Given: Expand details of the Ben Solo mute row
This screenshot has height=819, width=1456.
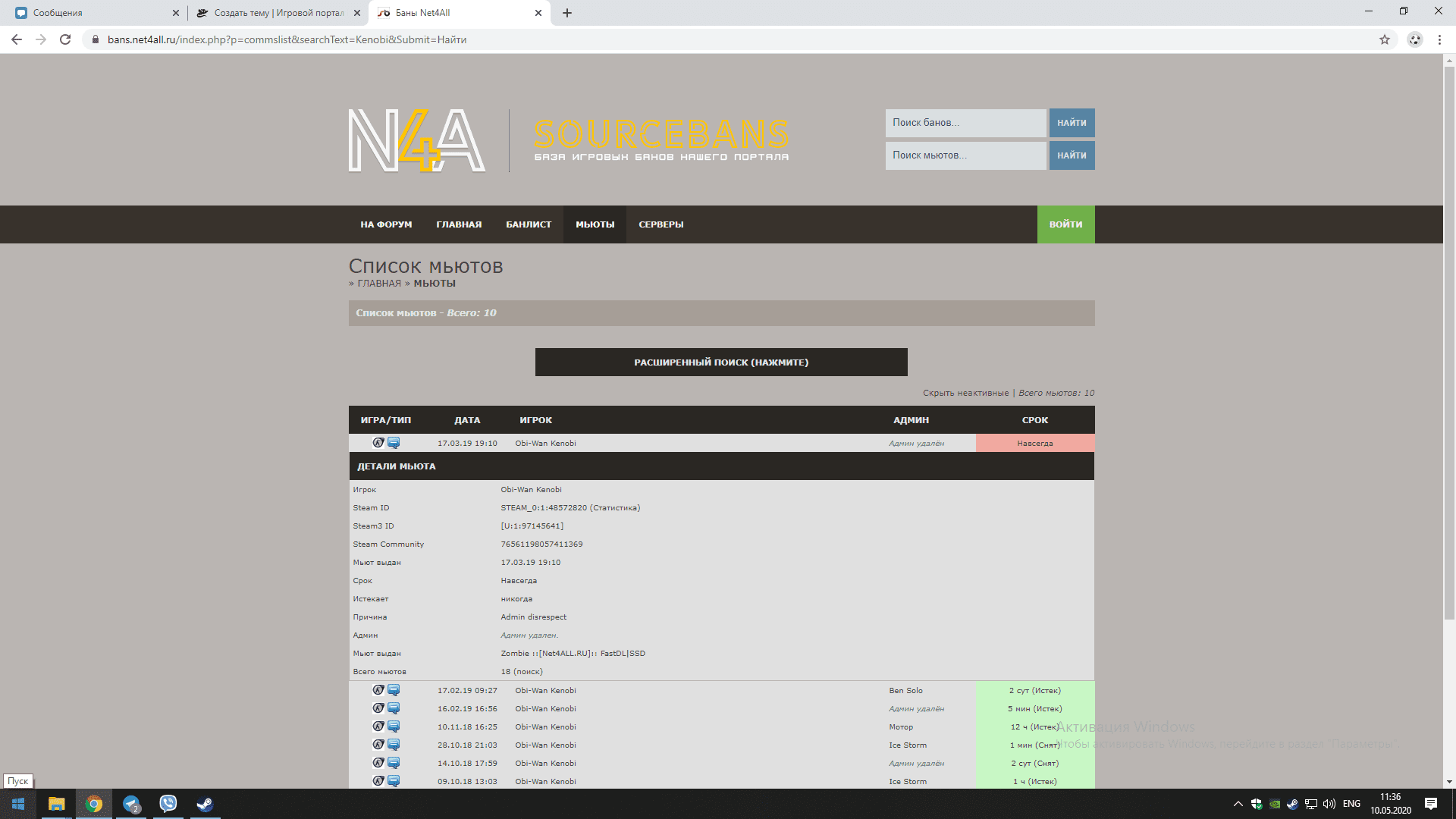Looking at the screenshot, I should click(x=721, y=690).
